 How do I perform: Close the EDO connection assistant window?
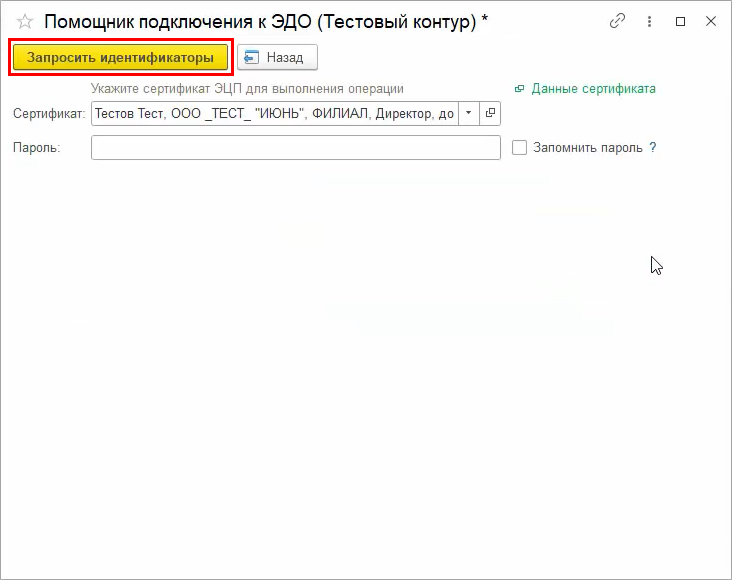click(x=711, y=21)
